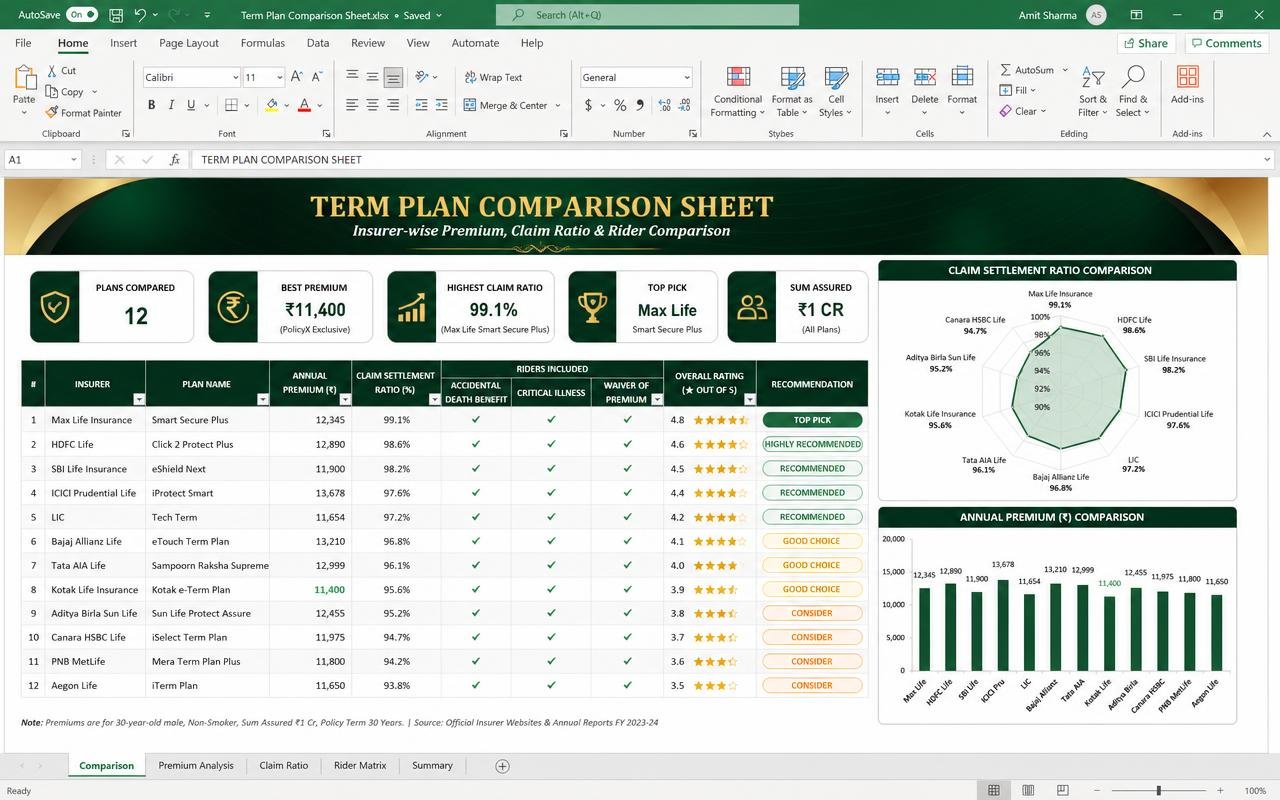Click the AutoSum sigma icon
1280x800 pixels.
tap(1006, 70)
